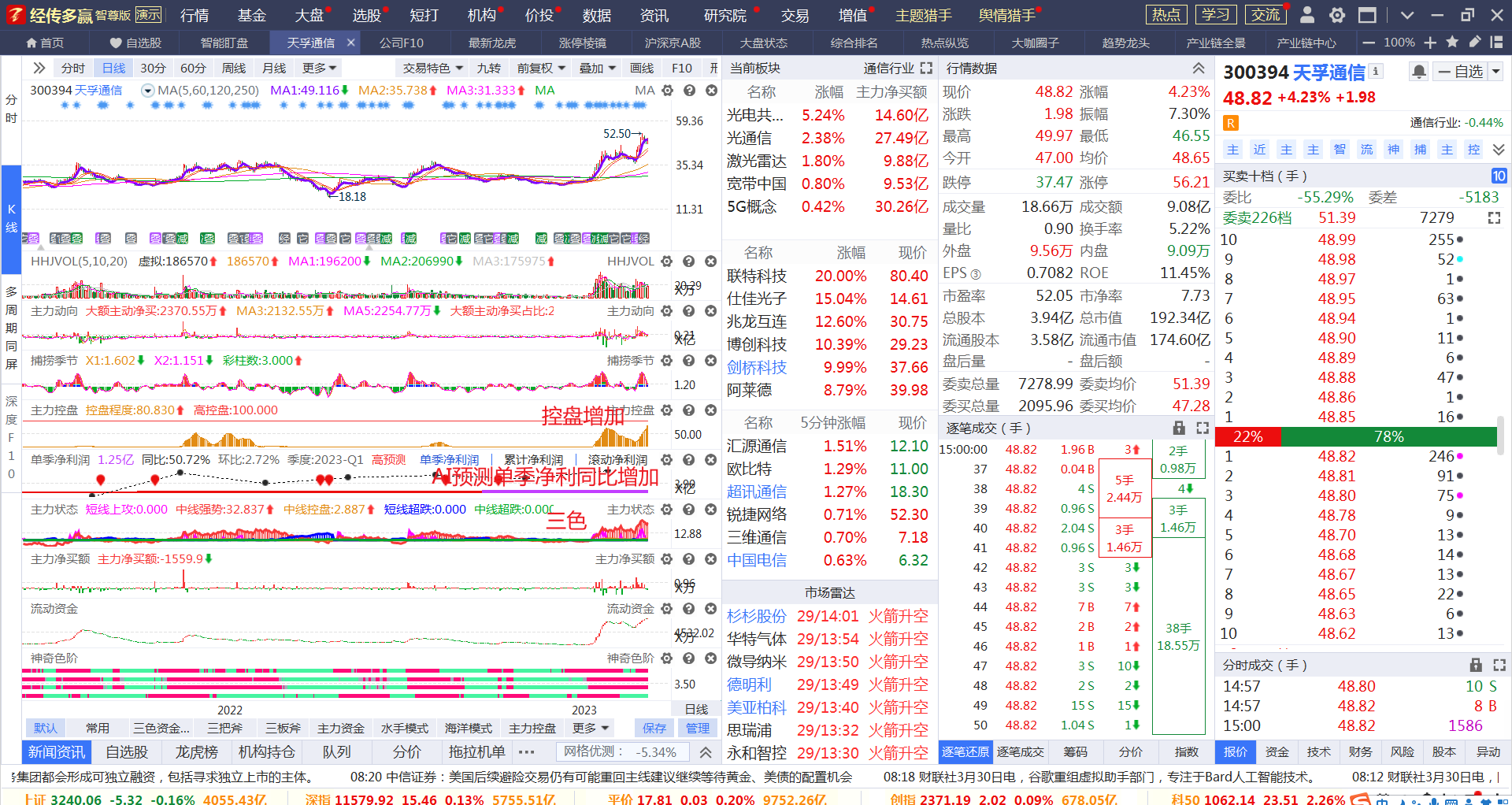
Task: Open stock info 'i' icon beside 天孚通信
Action: click(x=1376, y=71)
